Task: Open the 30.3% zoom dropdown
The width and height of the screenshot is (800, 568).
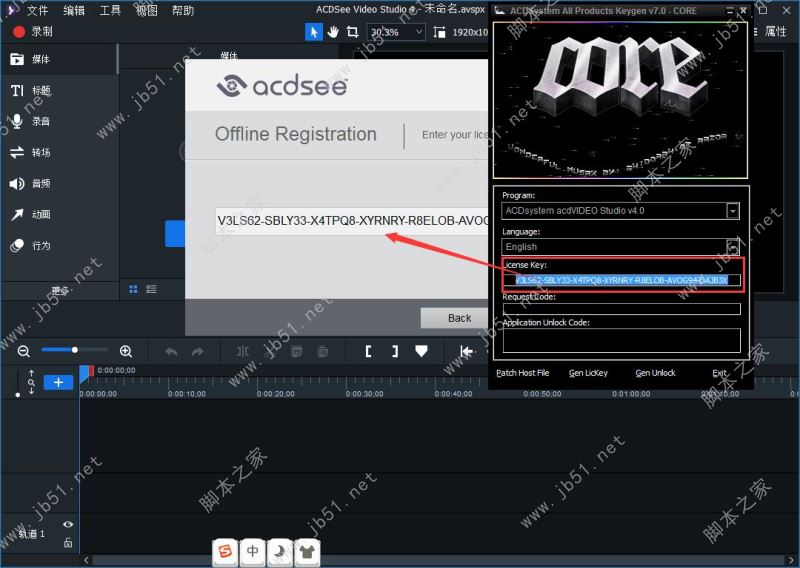Action: (396, 32)
